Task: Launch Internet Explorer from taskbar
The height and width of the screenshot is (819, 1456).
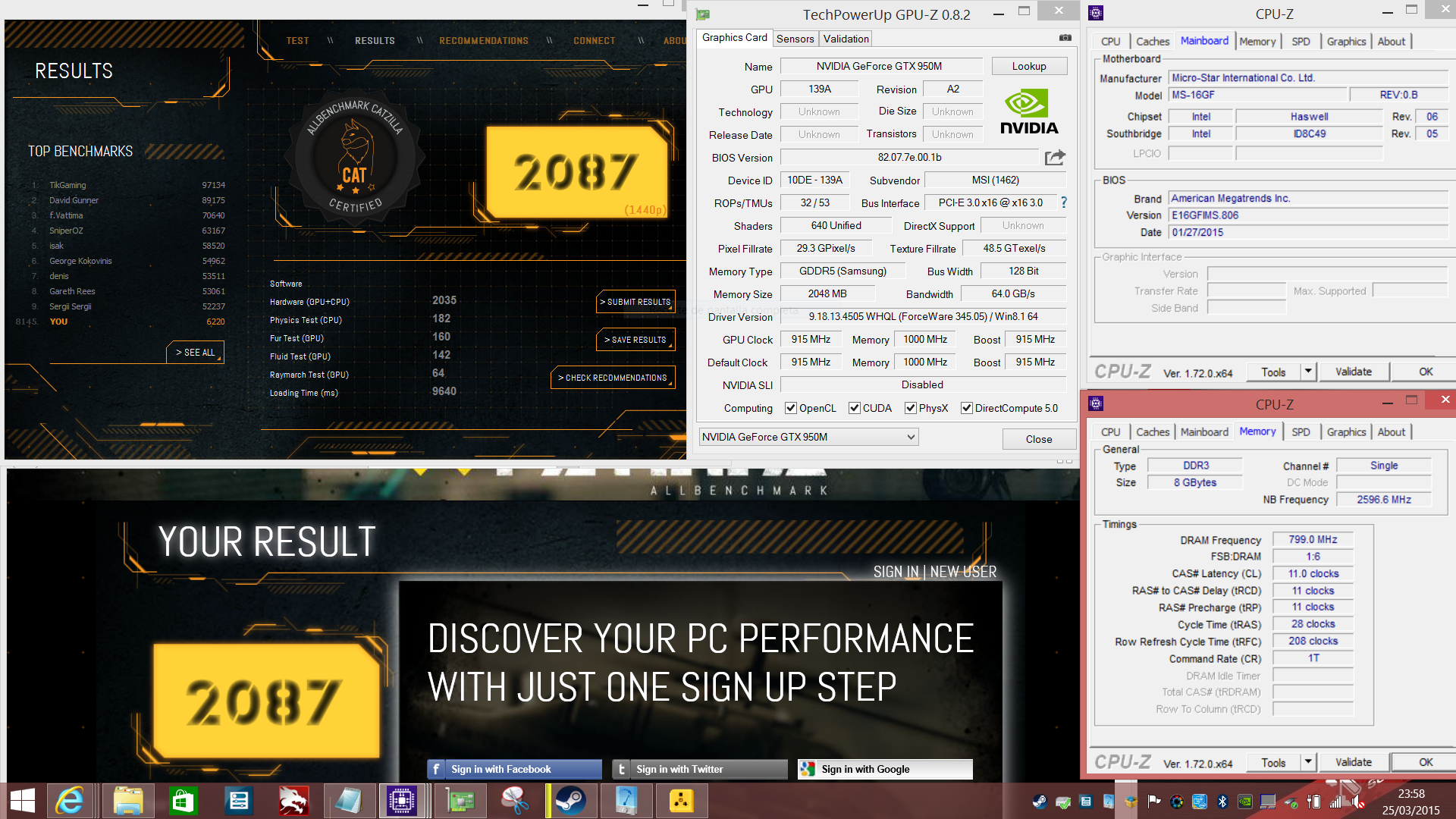Action: (69, 801)
